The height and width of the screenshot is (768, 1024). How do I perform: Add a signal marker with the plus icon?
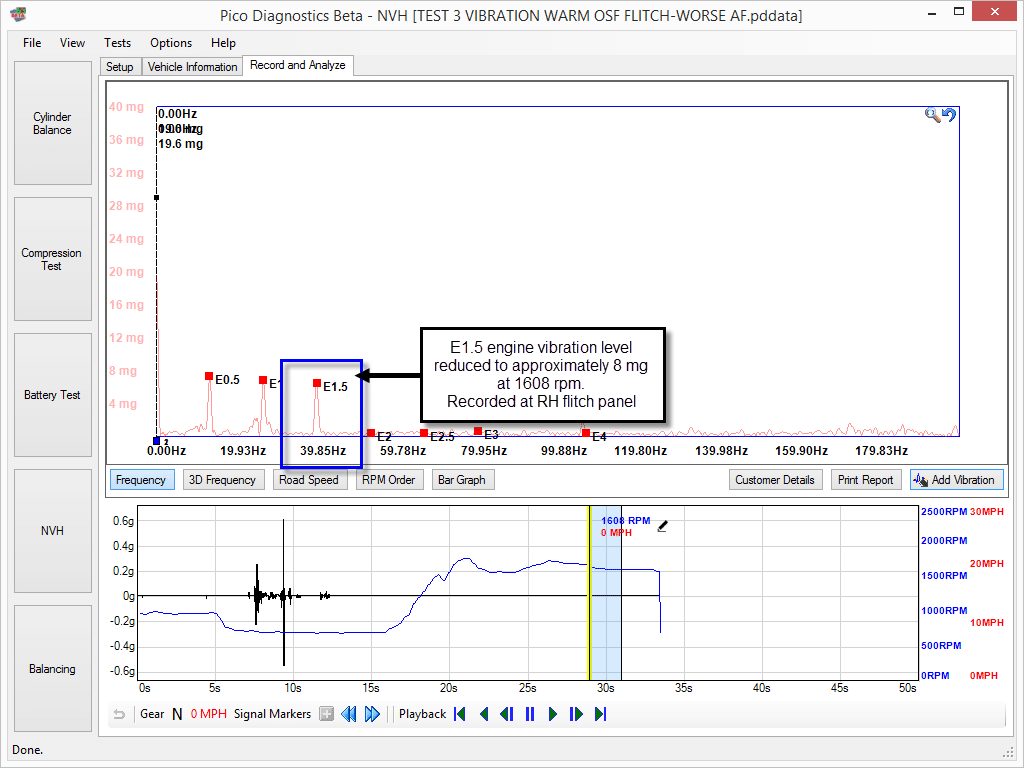click(x=327, y=714)
